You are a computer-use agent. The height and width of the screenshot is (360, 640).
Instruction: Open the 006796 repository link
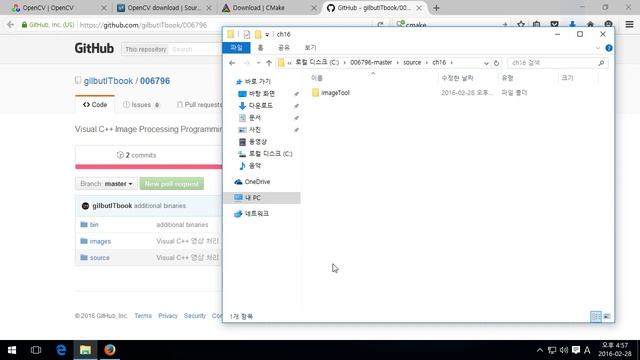click(x=155, y=81)
